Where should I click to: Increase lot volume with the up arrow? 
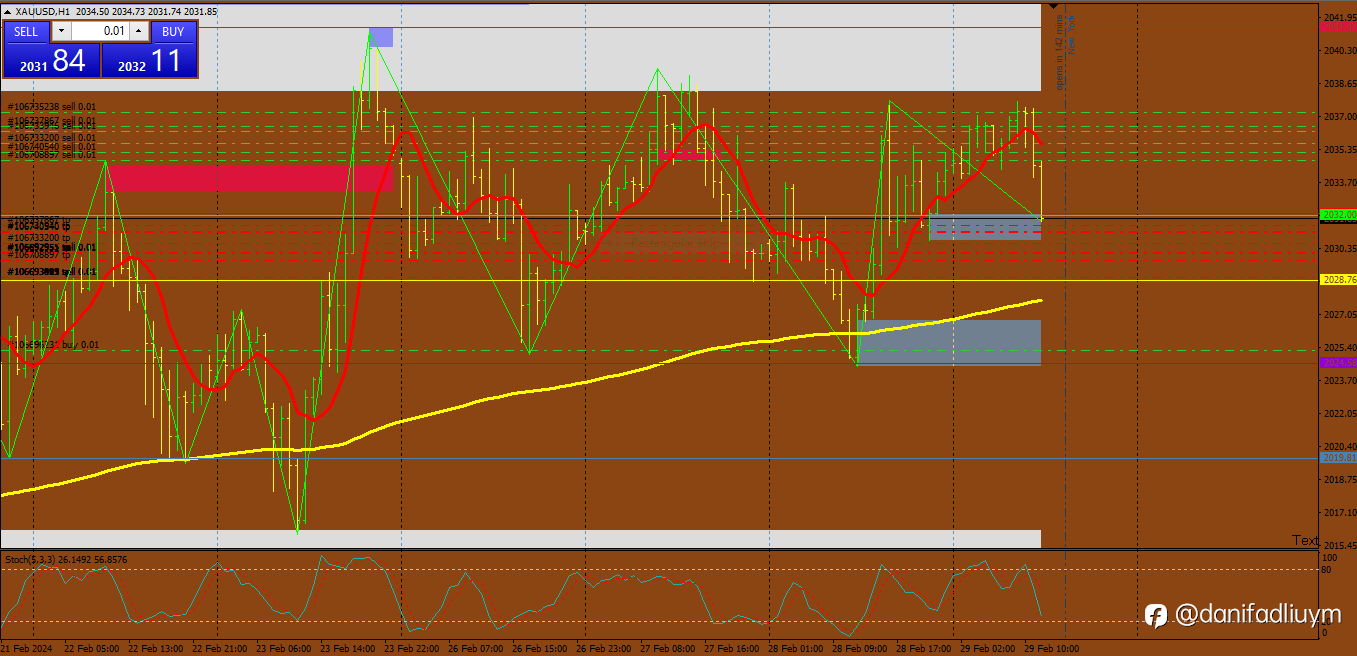click(139, 31)
